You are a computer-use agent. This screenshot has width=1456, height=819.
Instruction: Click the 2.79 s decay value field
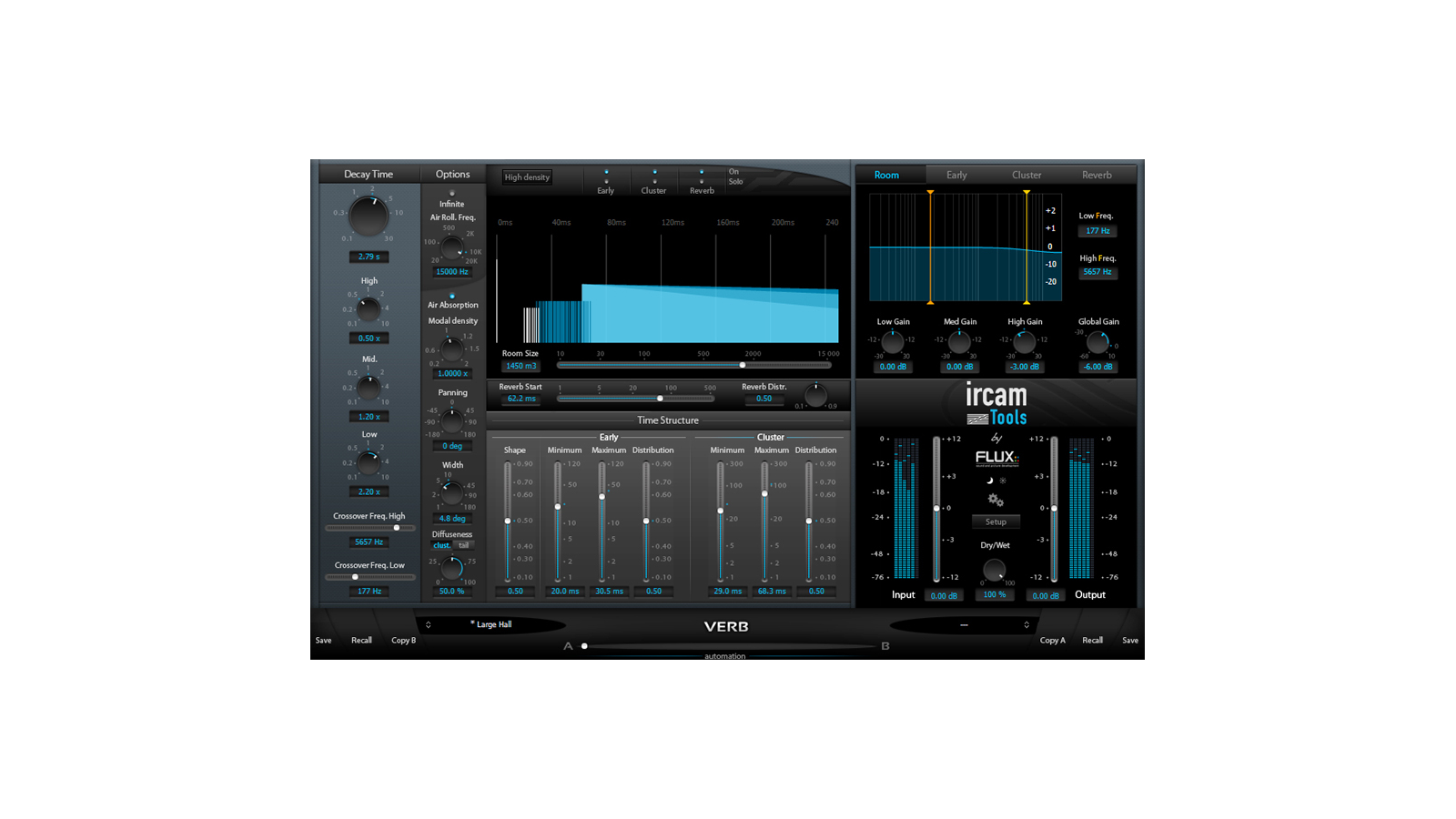[x=369, y=257]
